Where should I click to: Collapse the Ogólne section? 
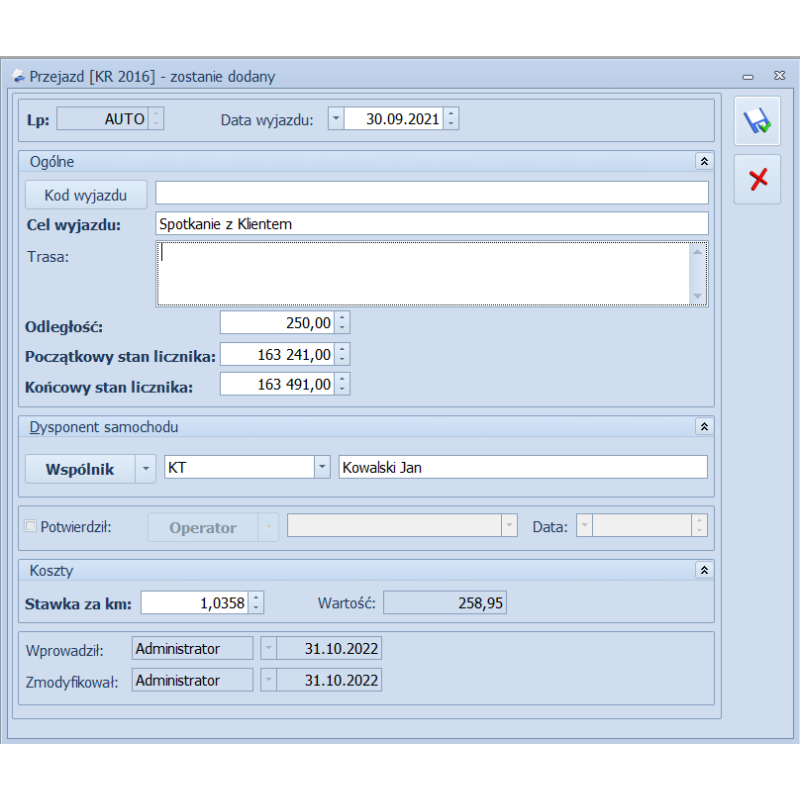click(x=704, y=161)
